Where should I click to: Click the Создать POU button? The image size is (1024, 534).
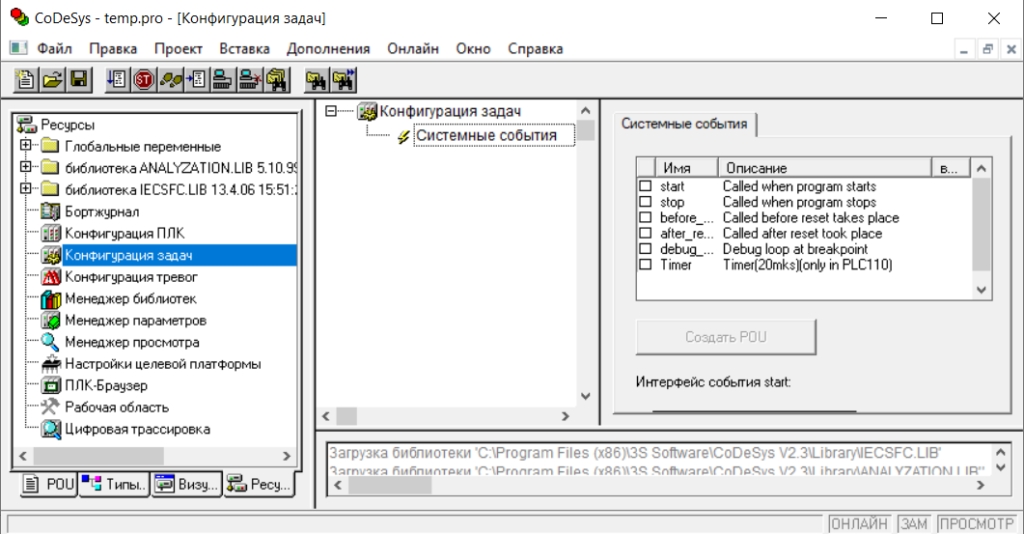click(x=726, y=337)
